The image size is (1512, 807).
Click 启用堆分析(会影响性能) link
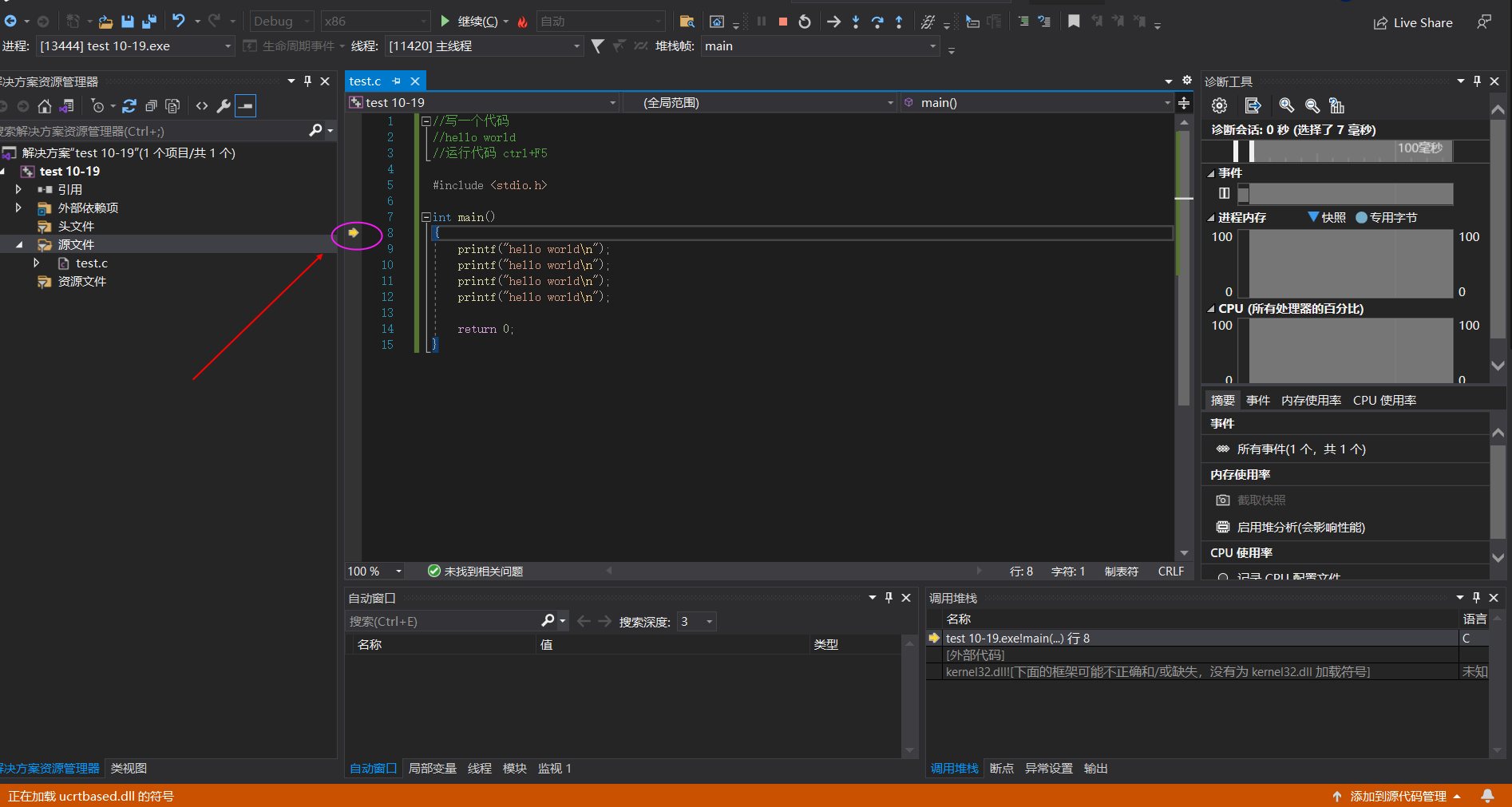click(1300, 527)
